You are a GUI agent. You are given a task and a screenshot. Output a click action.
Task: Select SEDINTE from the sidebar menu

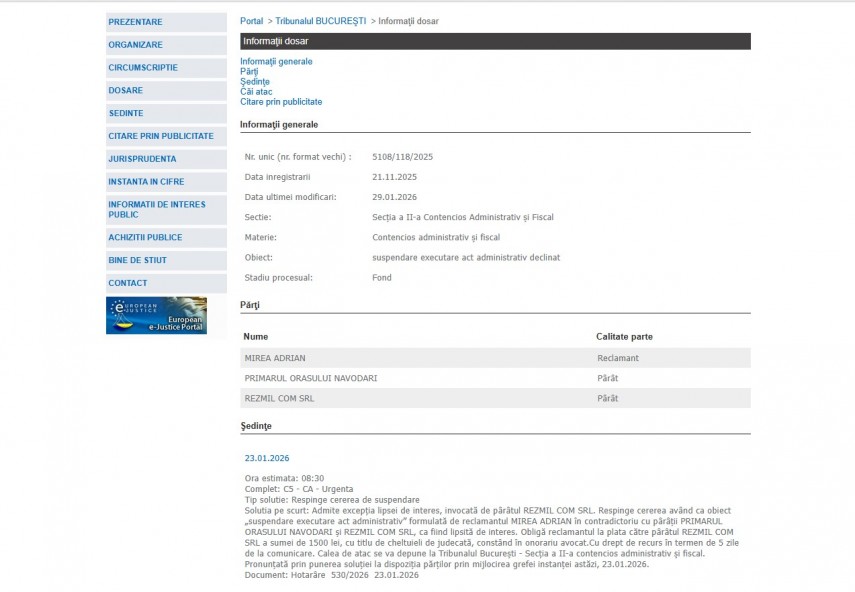pyautogui.click(x=126, y=113)
